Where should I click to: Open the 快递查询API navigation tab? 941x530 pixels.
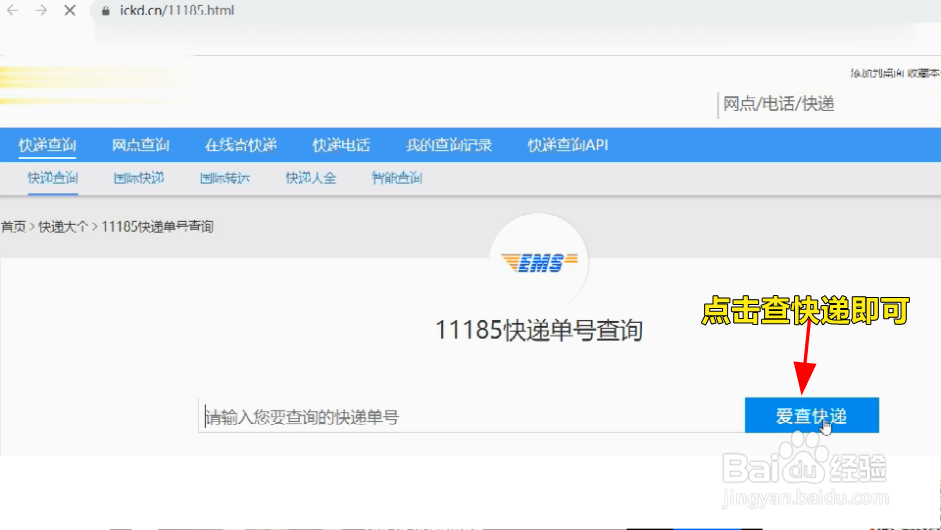(568, 145)
